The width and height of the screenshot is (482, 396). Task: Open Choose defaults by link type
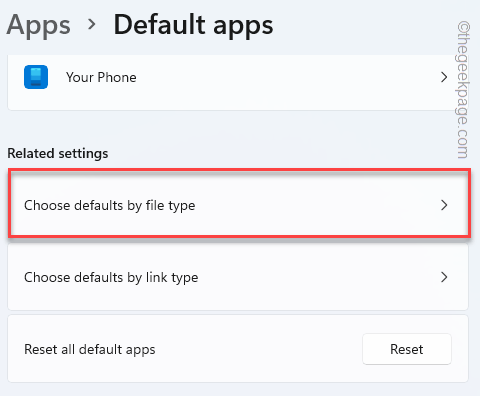pos(238,277)
